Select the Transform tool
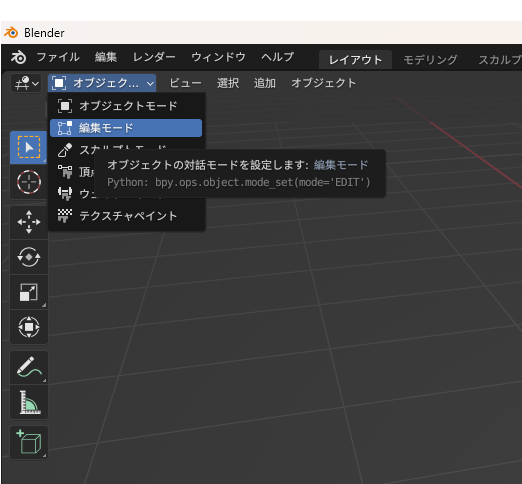The width and height of the screenshot is (522, 484). (29, 327)
